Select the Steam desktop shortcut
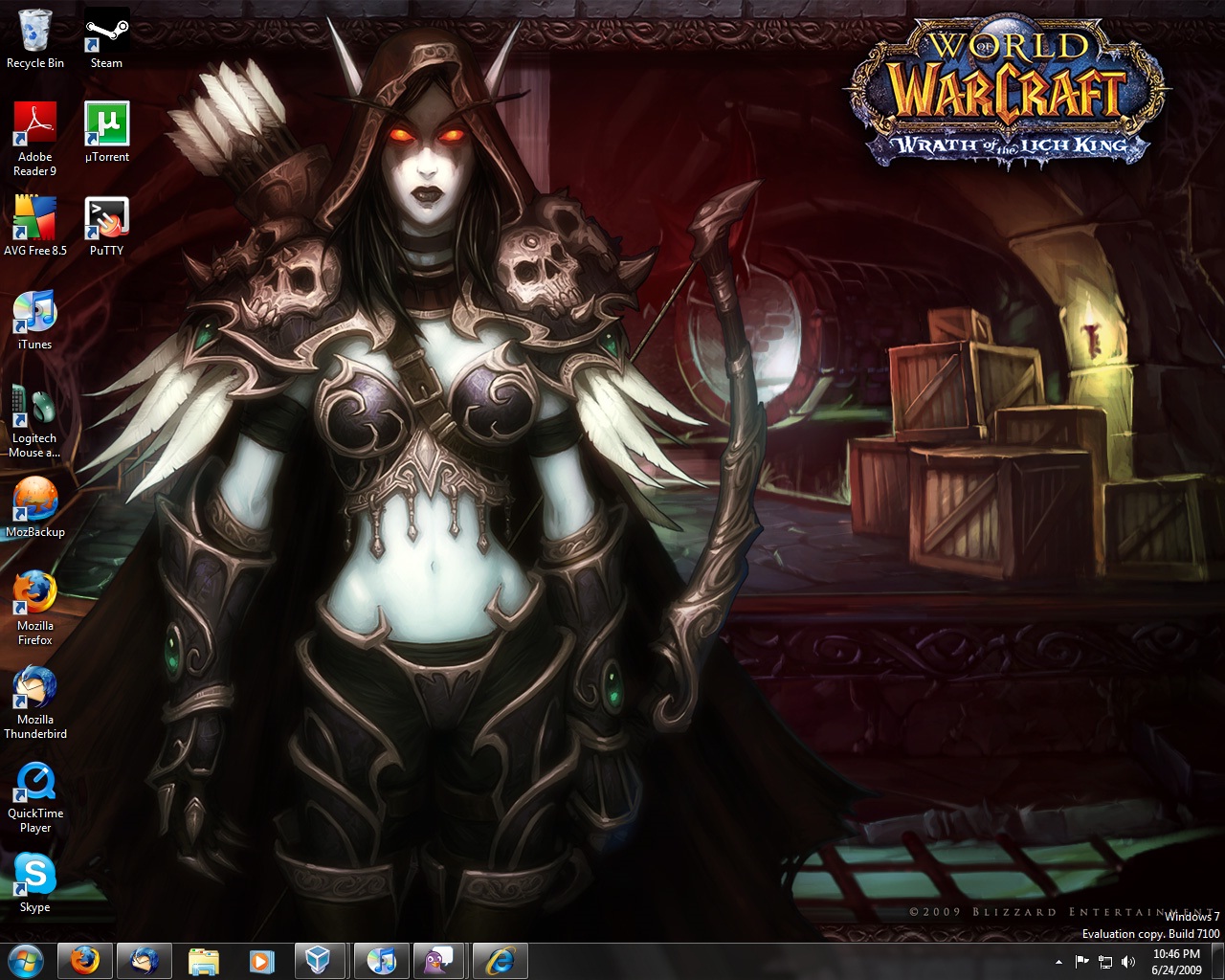The height and width of the screenshot is (980, 1225). 106,39
